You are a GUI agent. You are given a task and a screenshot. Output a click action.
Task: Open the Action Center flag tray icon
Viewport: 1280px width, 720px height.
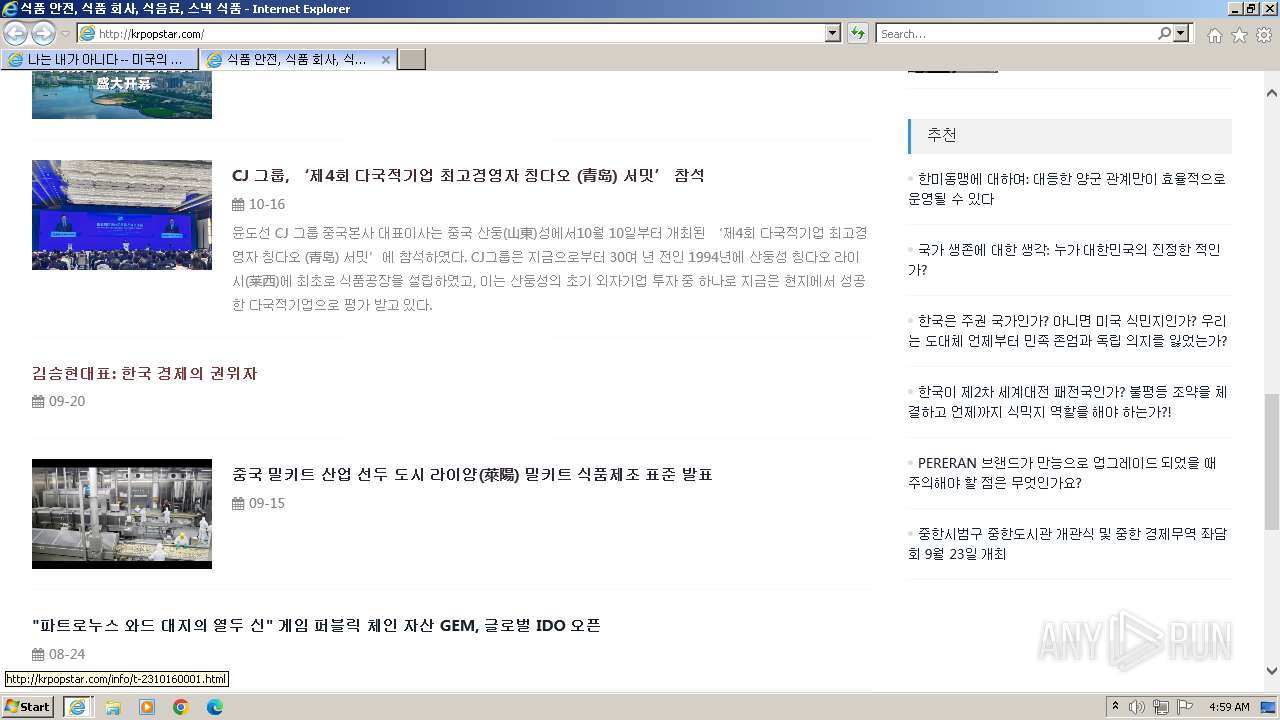[x=1185, y=707]
